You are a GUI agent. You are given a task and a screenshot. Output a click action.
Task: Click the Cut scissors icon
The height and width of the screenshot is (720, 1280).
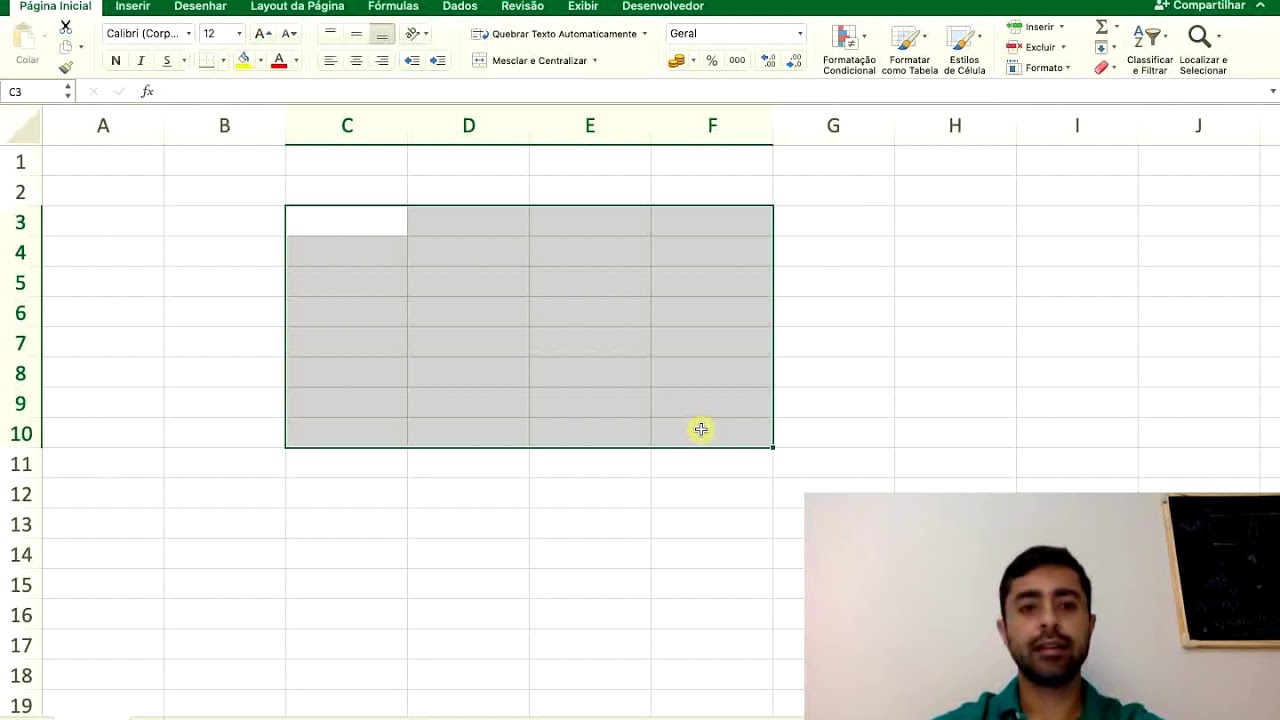(x=66, y=27)
